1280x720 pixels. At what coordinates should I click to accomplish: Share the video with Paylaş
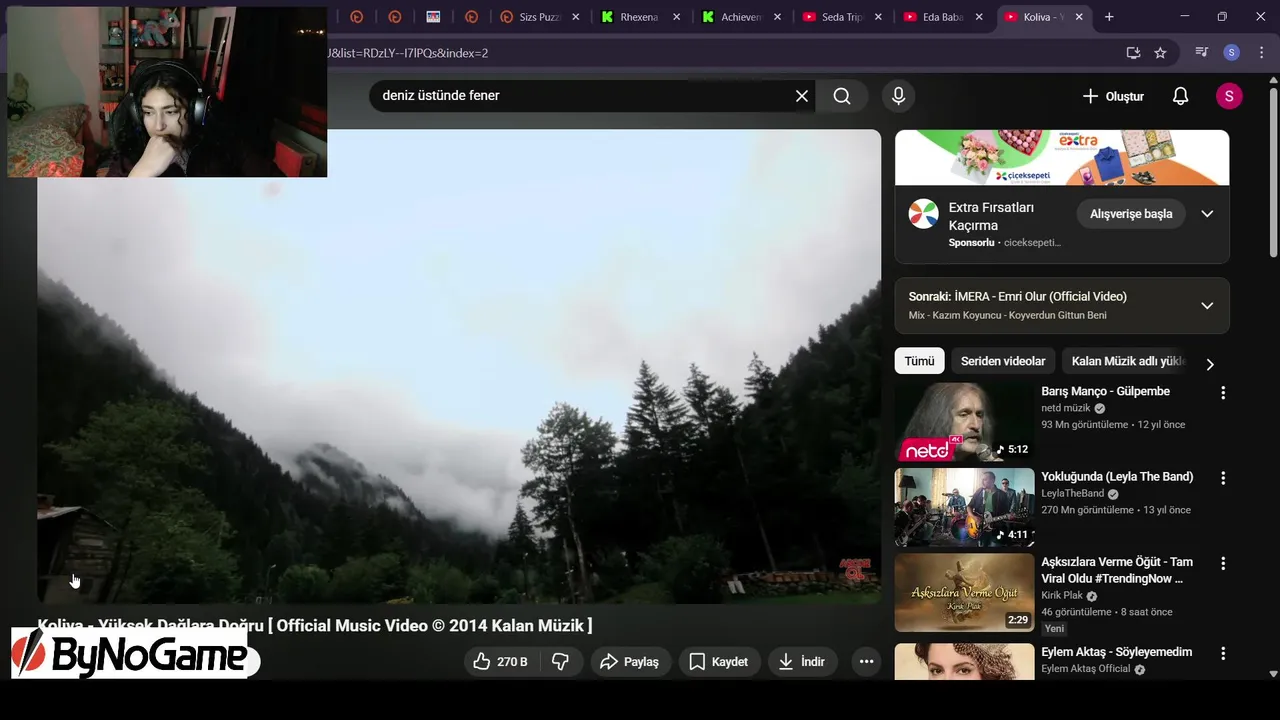coord(629,661)
